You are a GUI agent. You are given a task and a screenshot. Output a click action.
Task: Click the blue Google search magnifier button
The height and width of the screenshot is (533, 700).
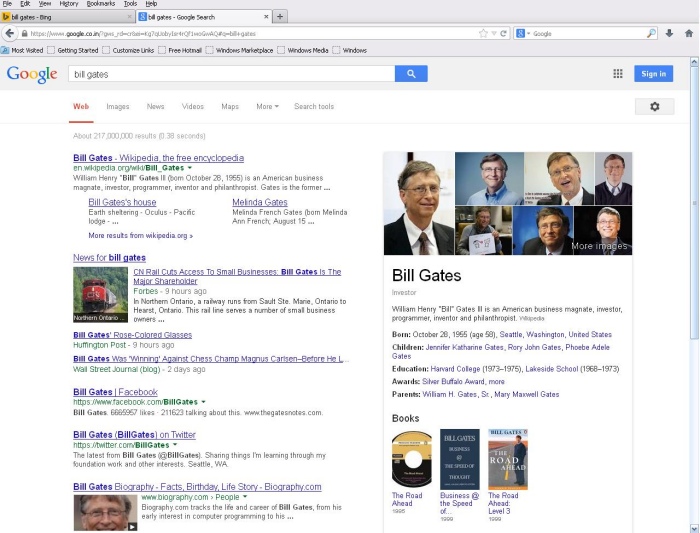(411, 74)
